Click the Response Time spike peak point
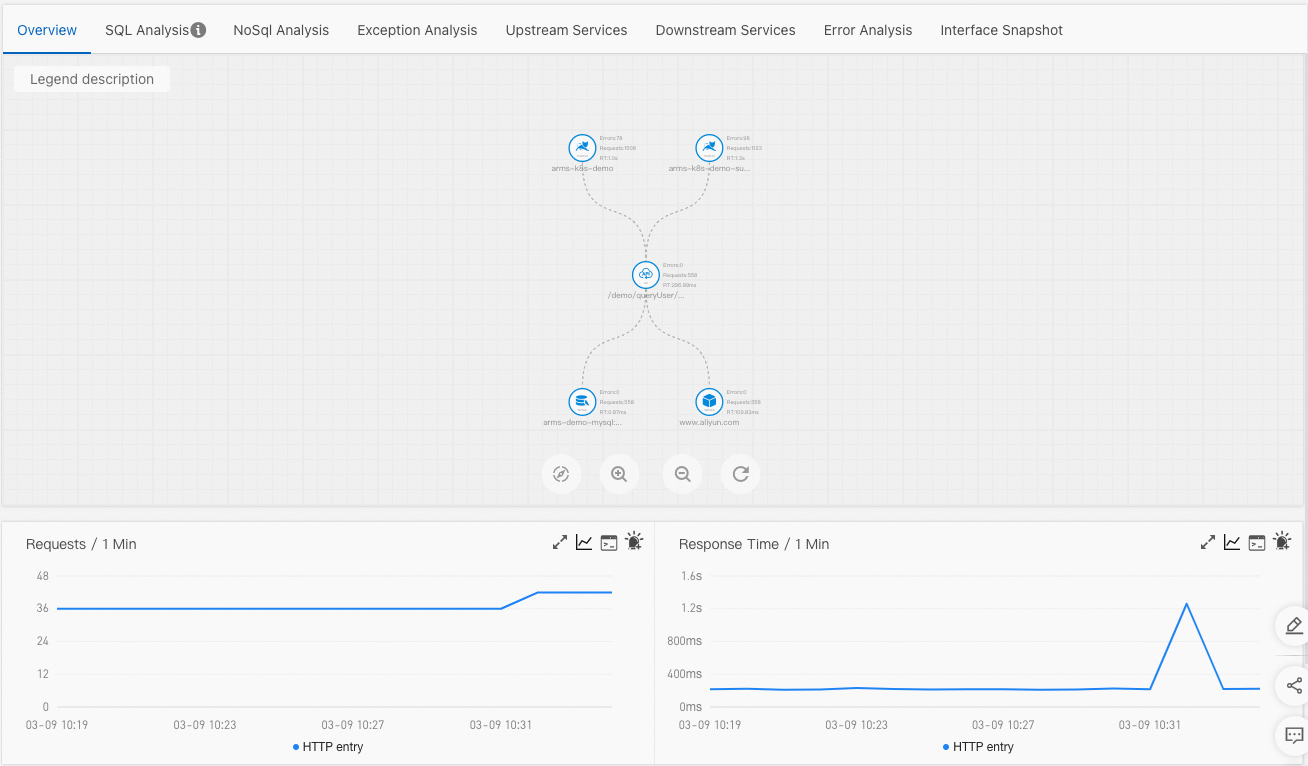 [1186, 604]
